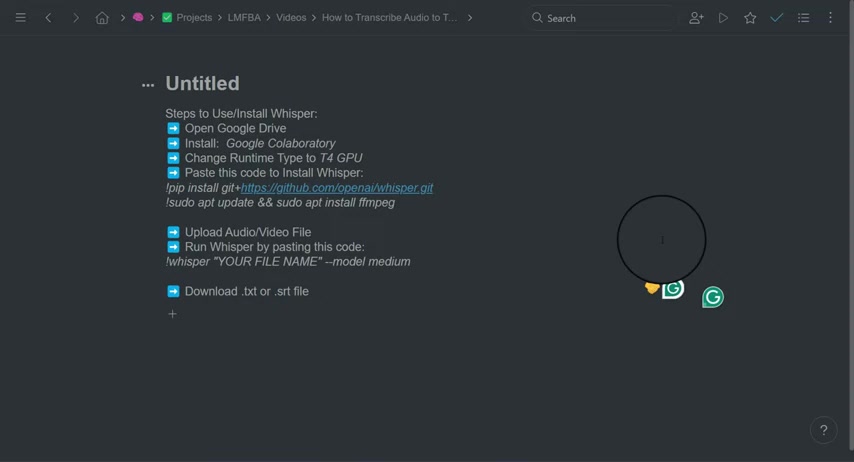Open 'How to Transcribe Audio to T...' breadcrumb

tap(389, 17)
